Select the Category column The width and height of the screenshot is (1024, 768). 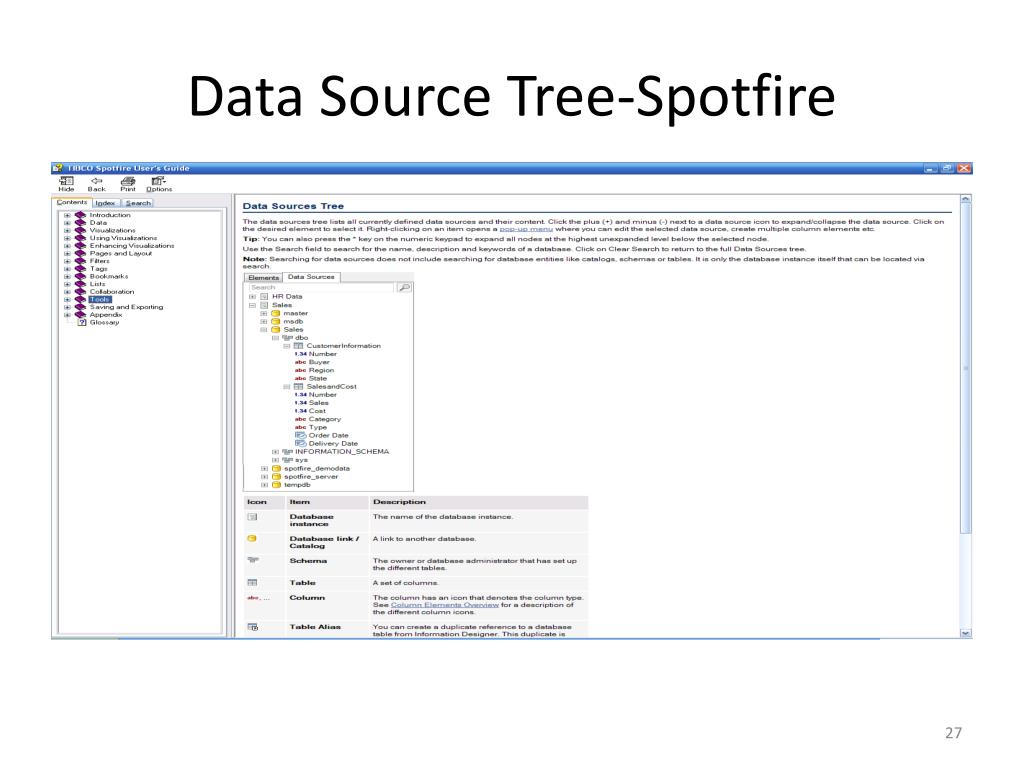(x=325, y=419)
